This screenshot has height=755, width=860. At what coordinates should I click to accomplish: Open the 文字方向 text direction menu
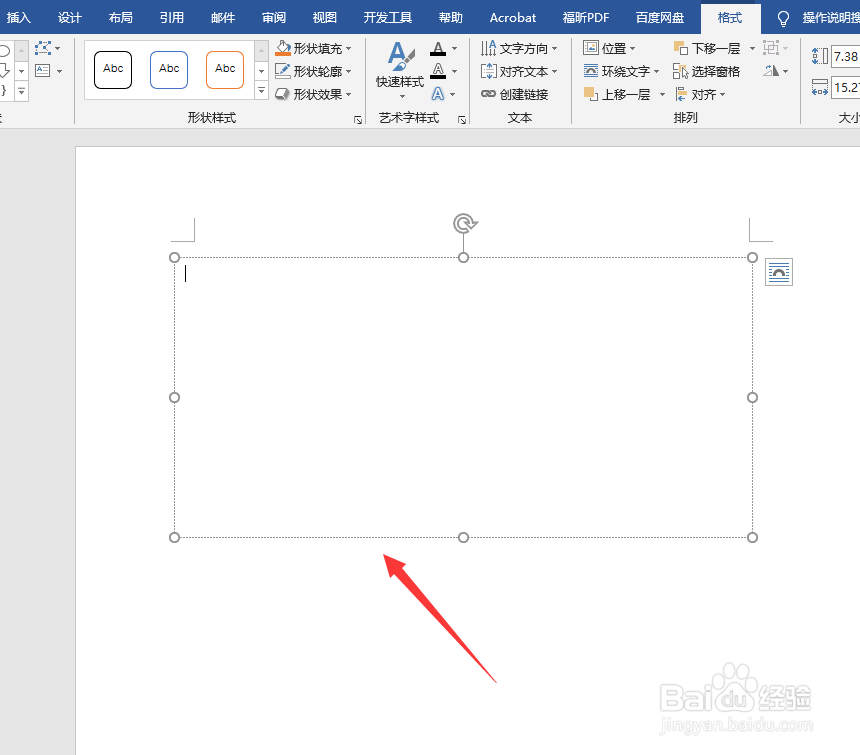pos(519,48)
